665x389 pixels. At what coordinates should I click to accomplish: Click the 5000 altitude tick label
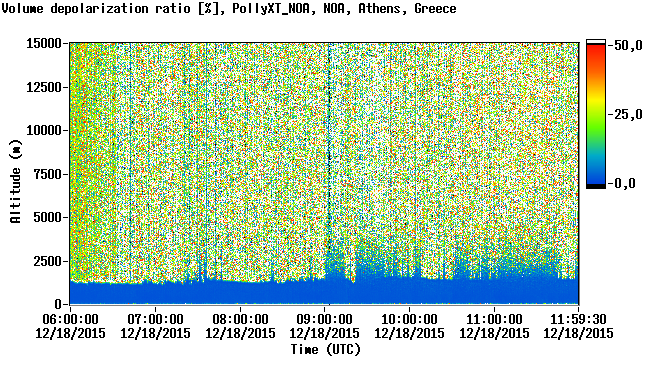click(x=47, y=217)
